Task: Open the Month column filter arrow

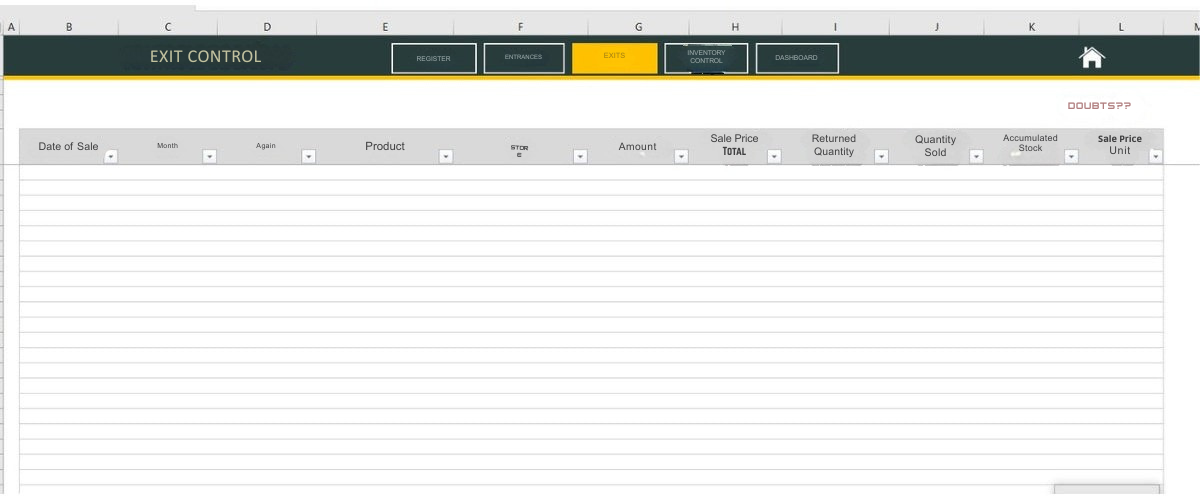Action: [x=209, y=156]
